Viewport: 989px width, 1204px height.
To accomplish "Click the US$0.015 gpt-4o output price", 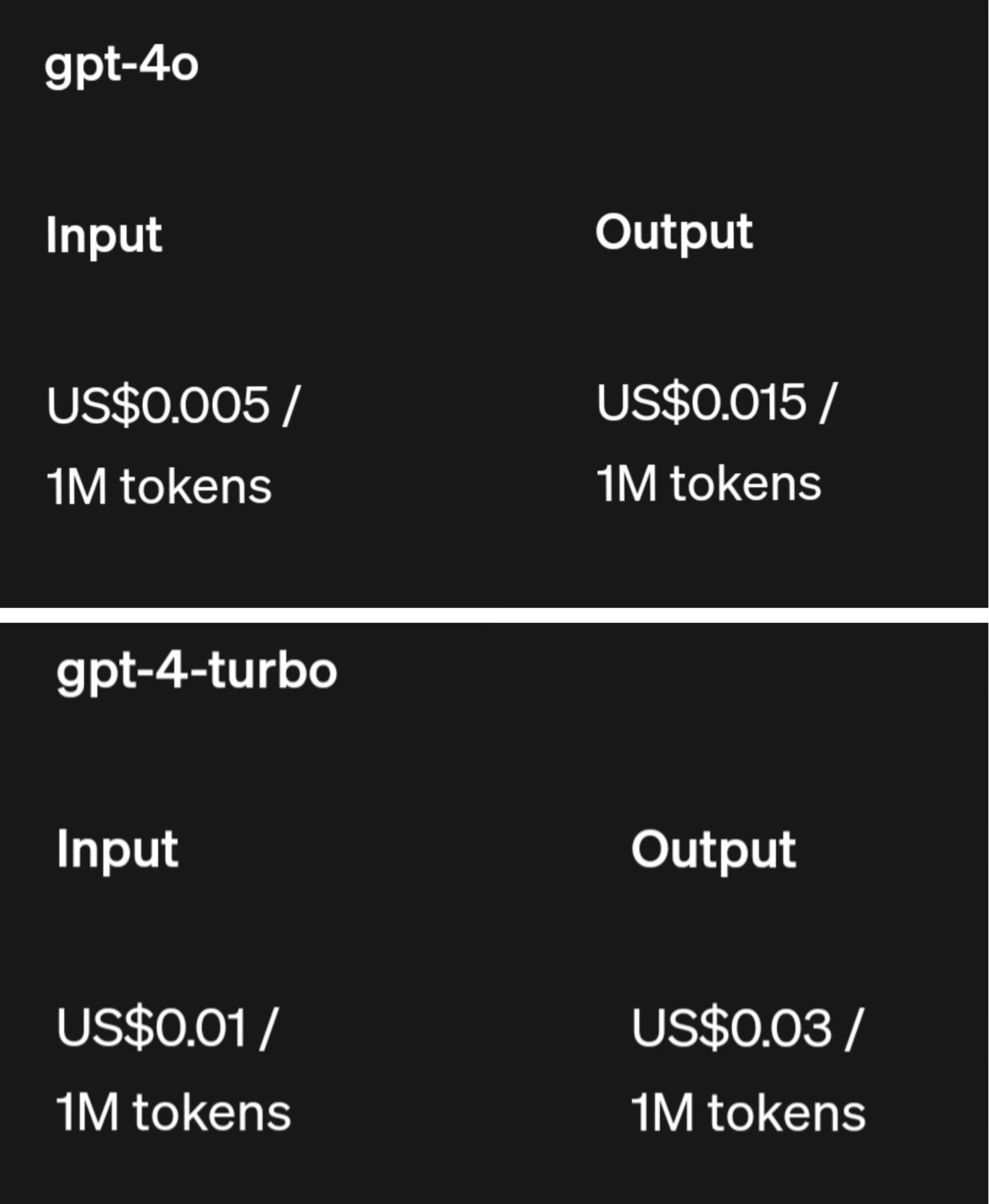I will click(x=701, y=402).
